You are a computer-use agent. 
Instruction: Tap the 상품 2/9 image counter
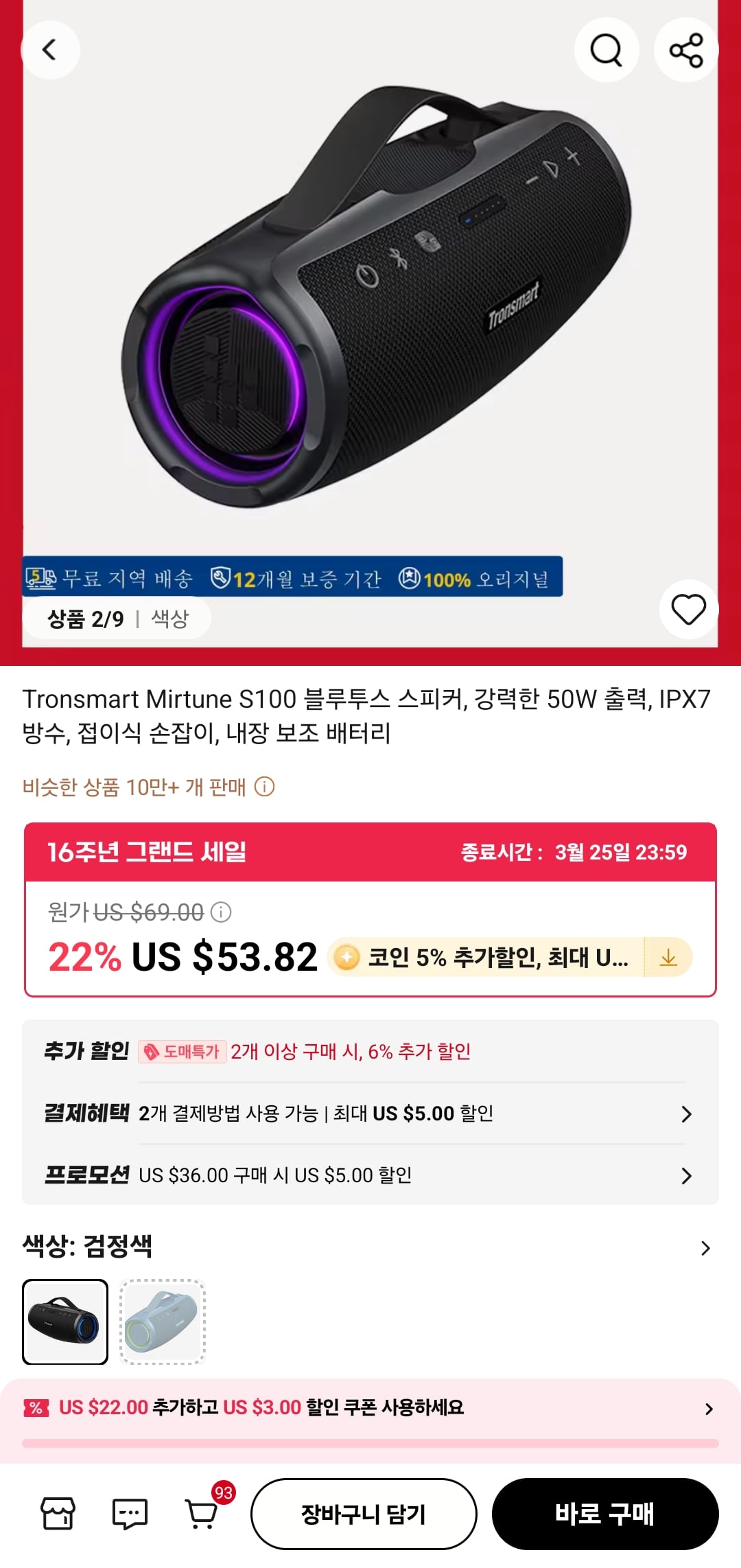[x=86, y=619]
